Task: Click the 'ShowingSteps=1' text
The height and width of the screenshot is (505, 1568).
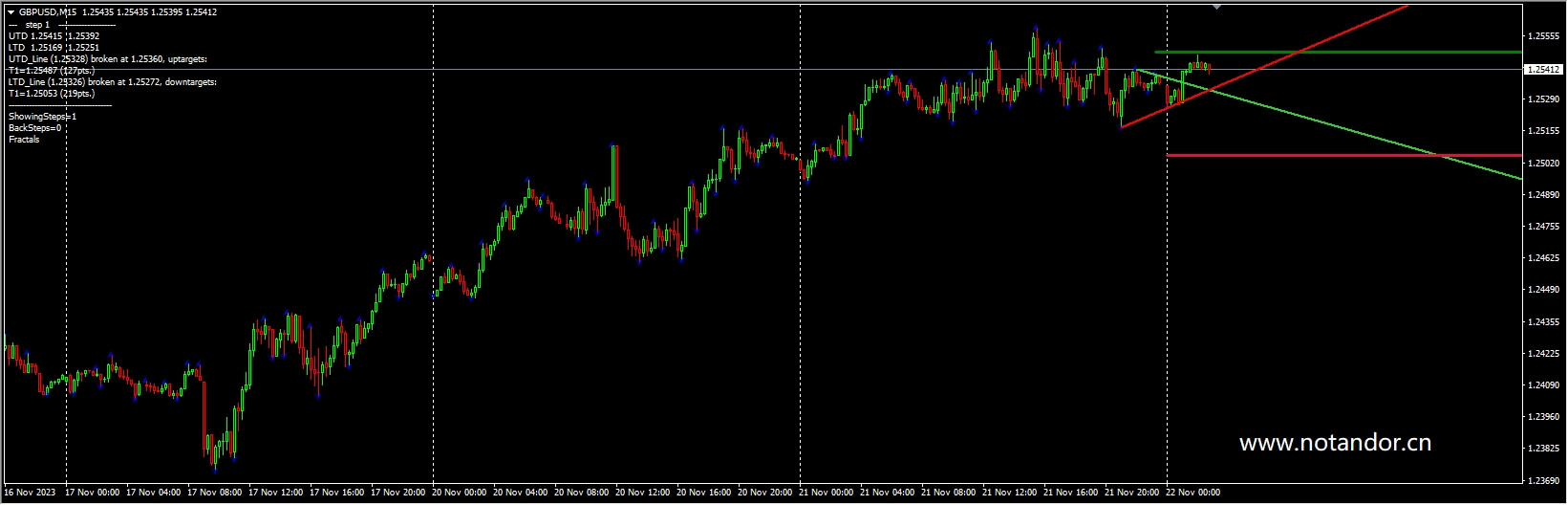Action: (42, 117)
